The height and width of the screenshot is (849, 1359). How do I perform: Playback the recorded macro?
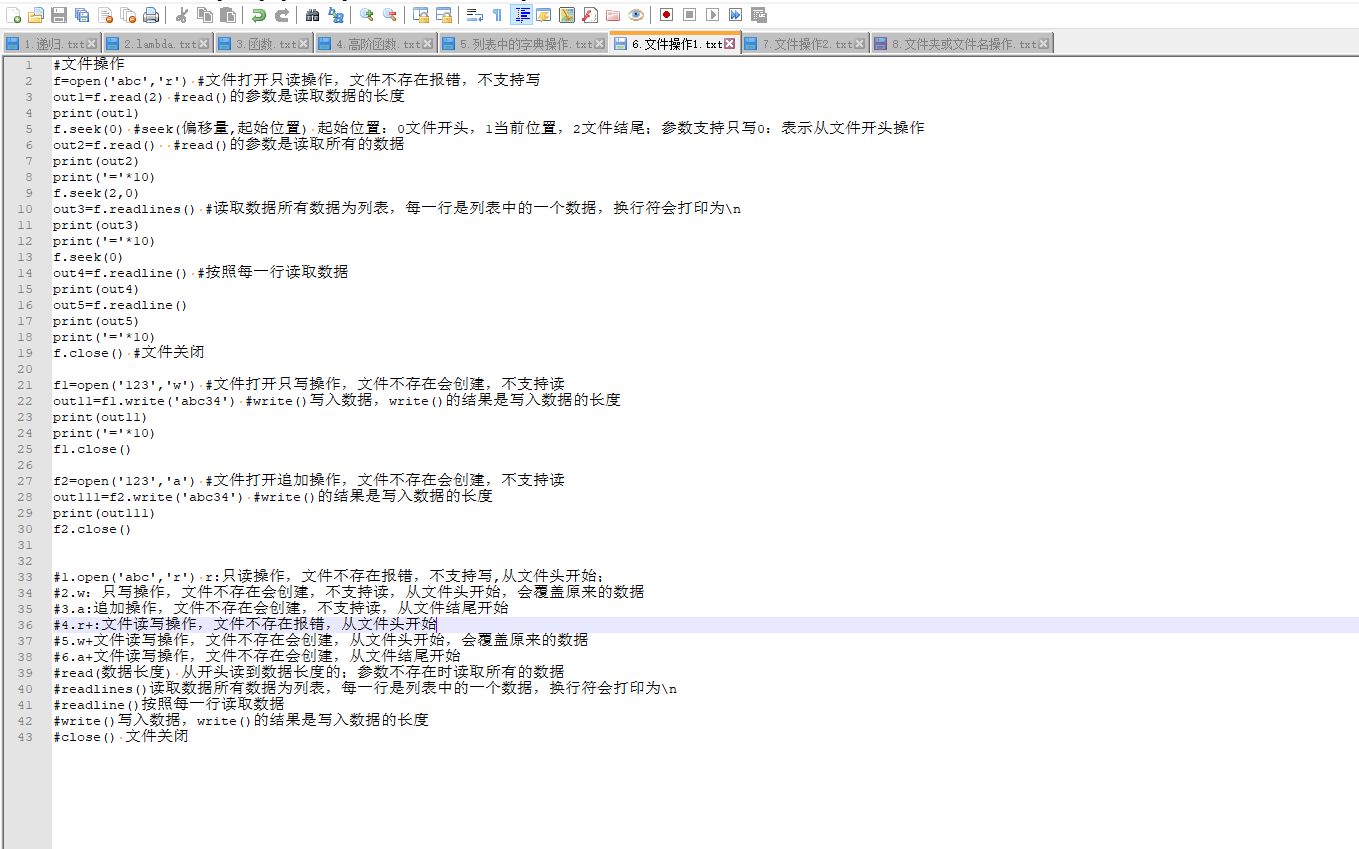coord(713,15)
